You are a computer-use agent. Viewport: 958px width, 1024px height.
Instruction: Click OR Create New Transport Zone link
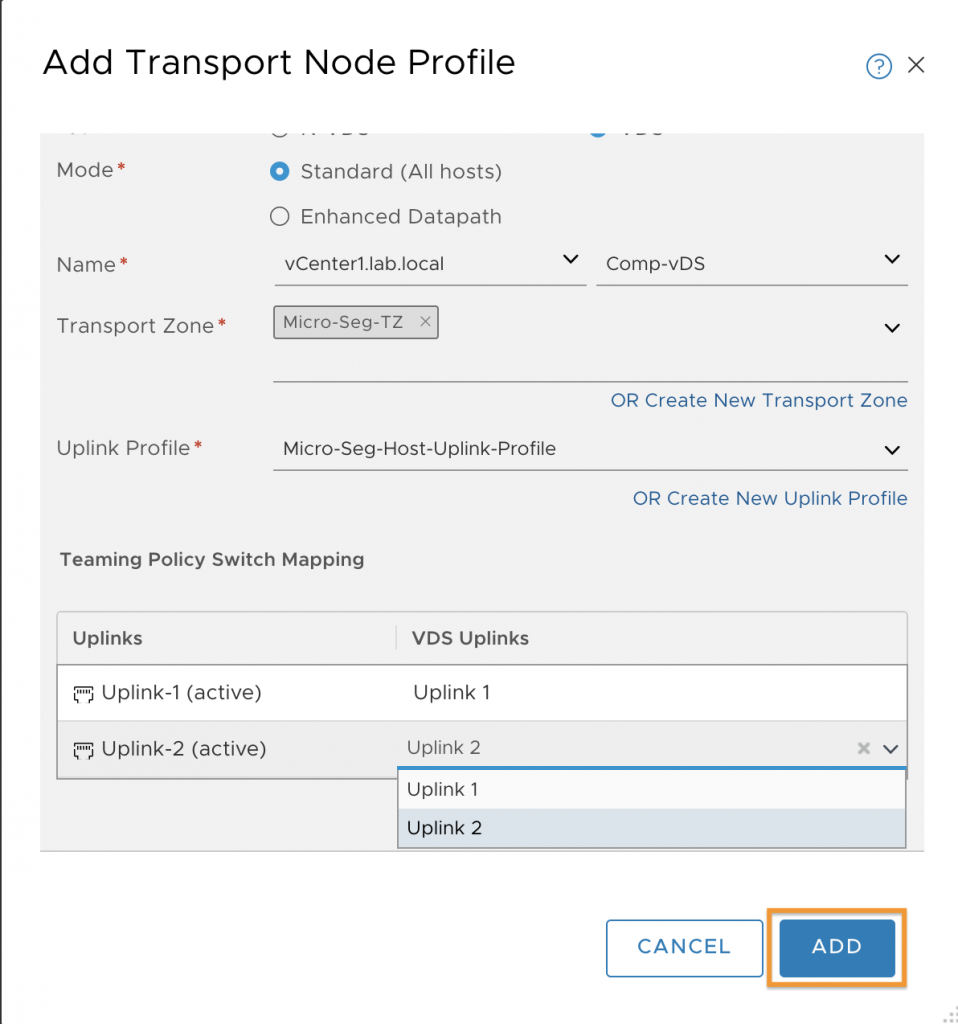(x=759, y=400)
